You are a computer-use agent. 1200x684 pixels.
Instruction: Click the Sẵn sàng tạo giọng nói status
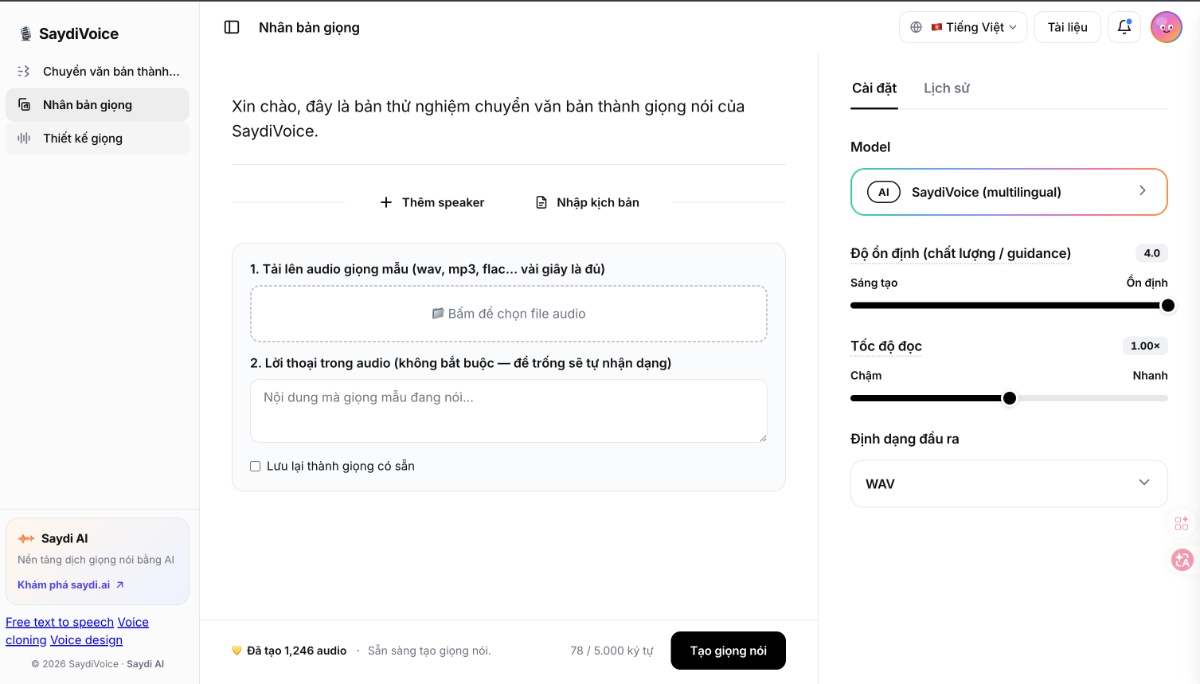click(429, 651)
